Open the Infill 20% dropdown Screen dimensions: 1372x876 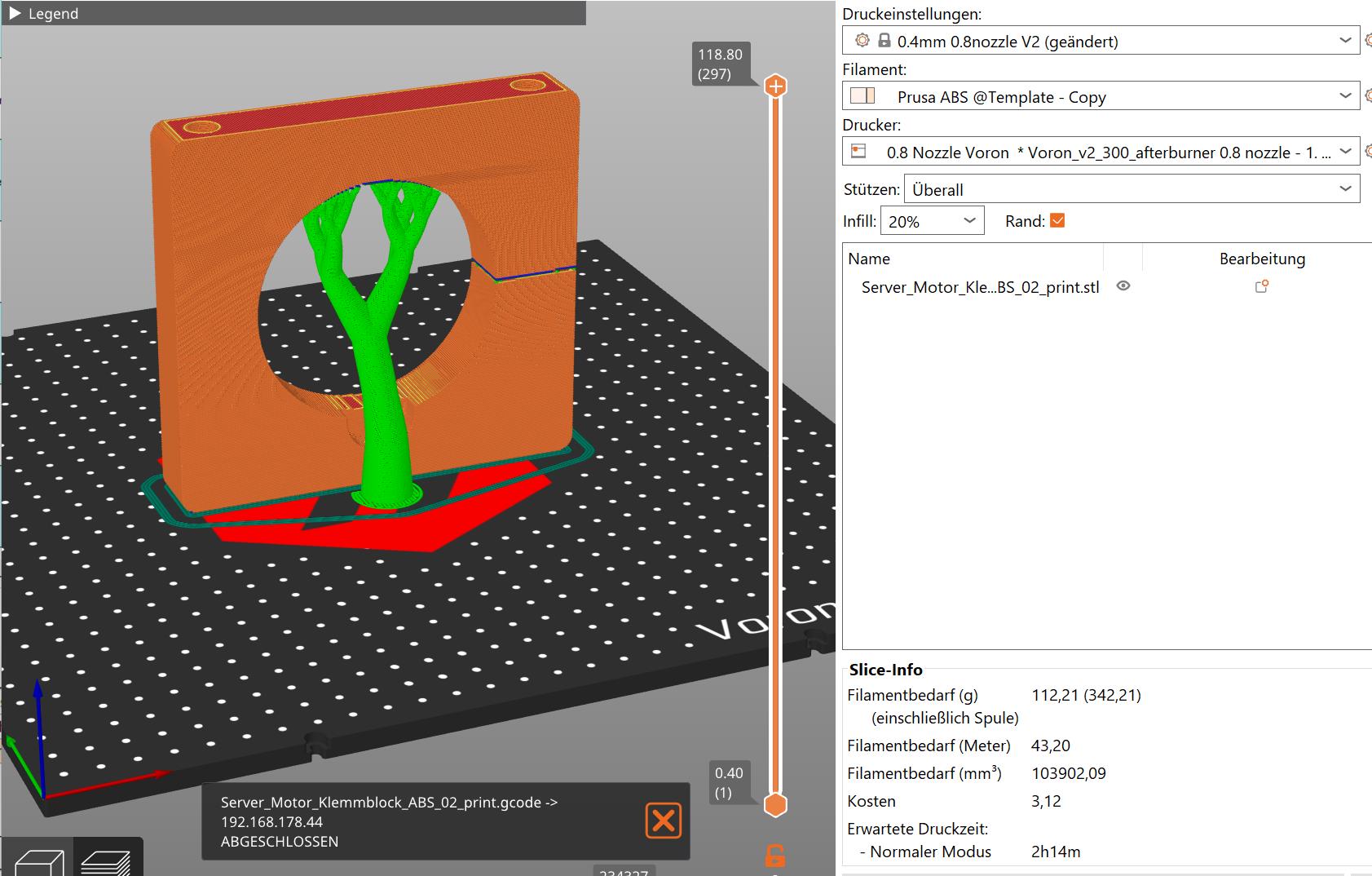point(969,221)
